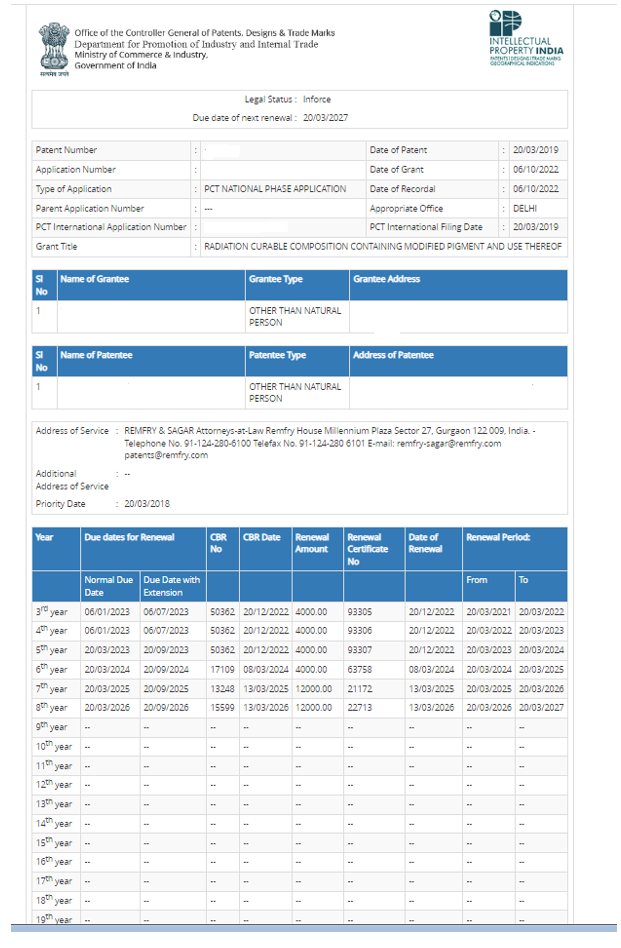This screenshot has width=621, height=948.
Task: Select the 12th year row label
Action: click(x=54, y=785)
